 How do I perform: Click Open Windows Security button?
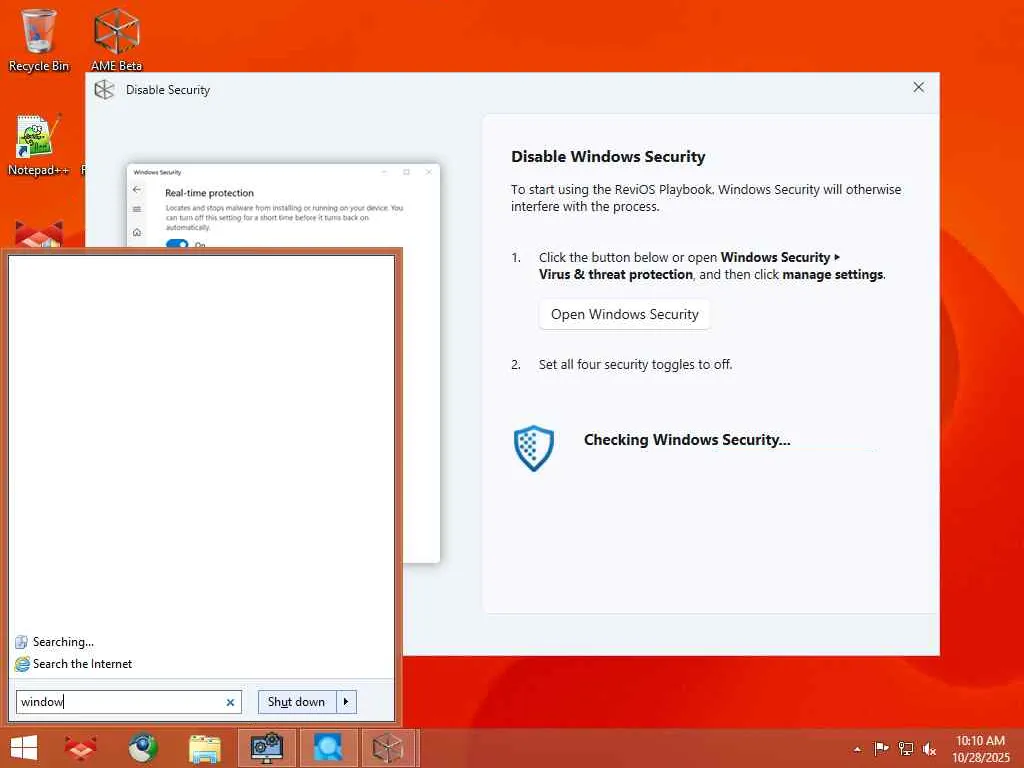[x=624, y=314]
